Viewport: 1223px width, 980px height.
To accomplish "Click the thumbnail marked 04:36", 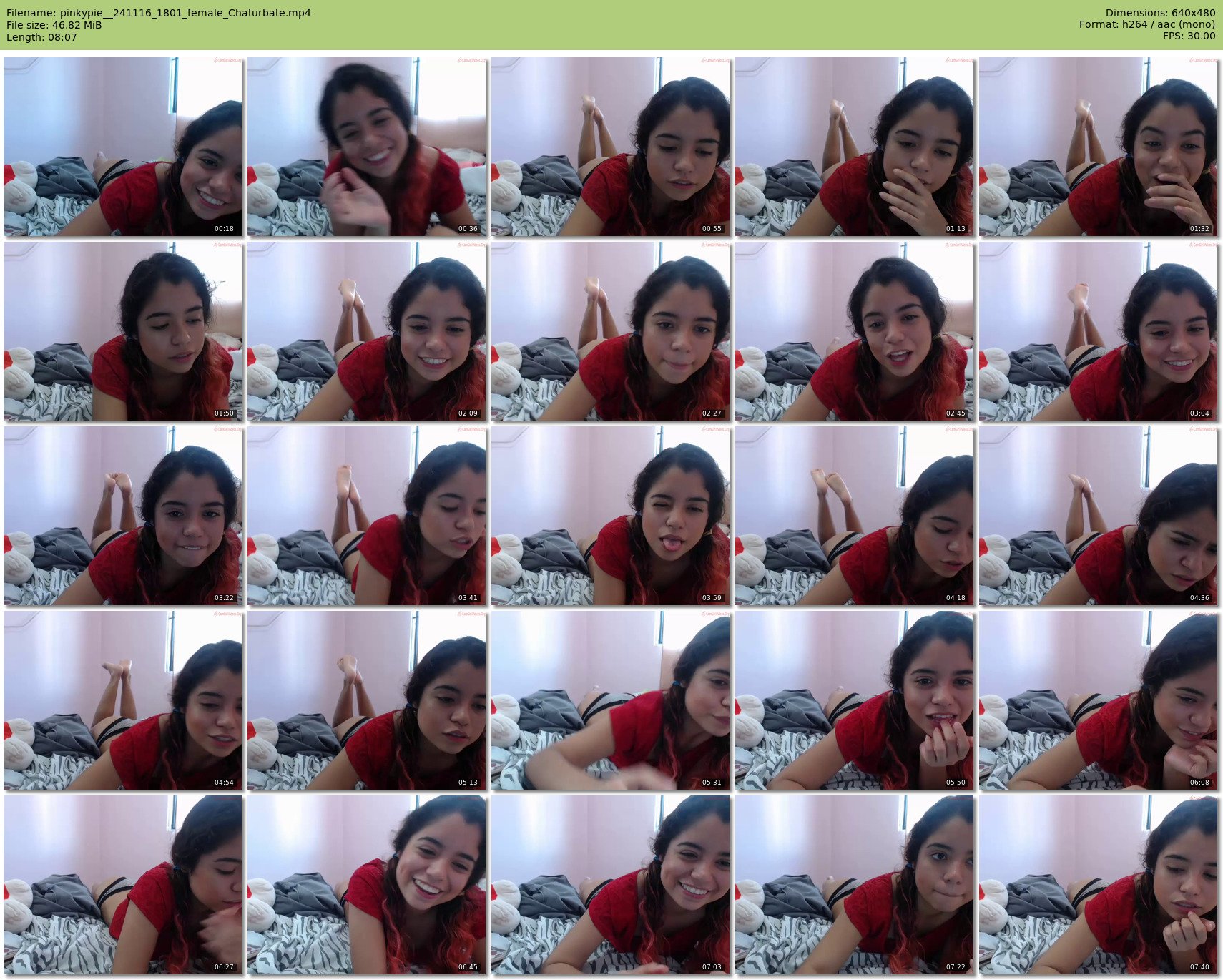I will coord(1099,516).
